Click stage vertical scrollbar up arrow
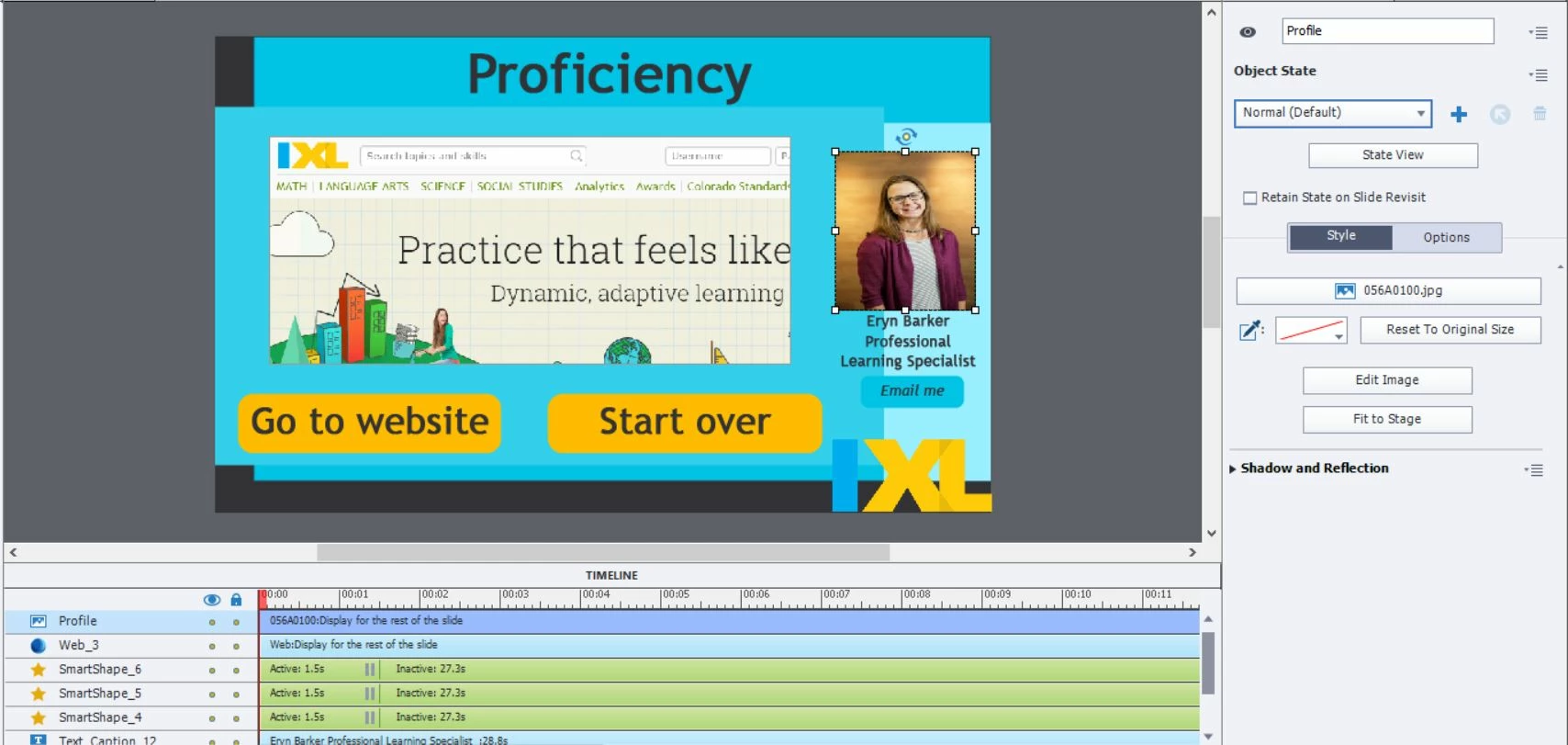 [x=1211, y=13]
